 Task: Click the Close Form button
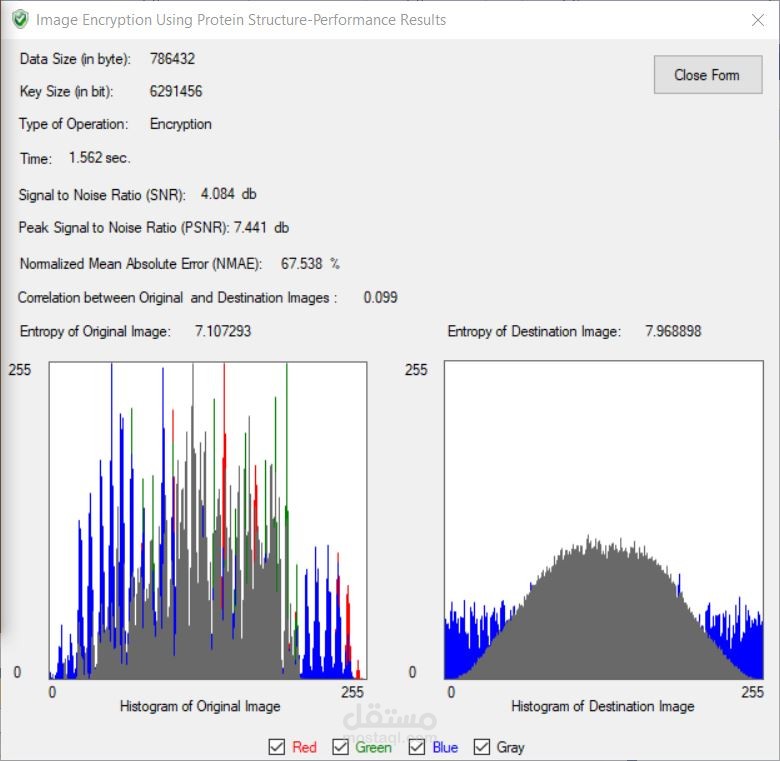tap(708, 75)
